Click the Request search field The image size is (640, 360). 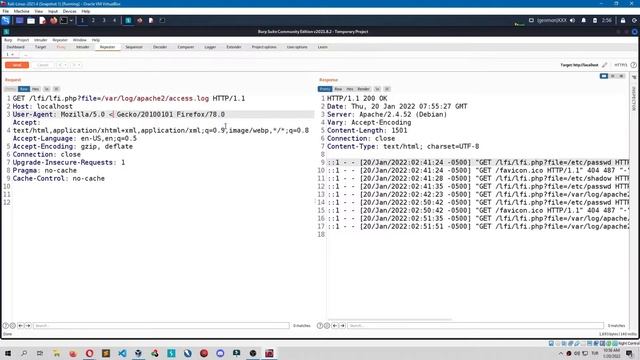tap(161, 326)
